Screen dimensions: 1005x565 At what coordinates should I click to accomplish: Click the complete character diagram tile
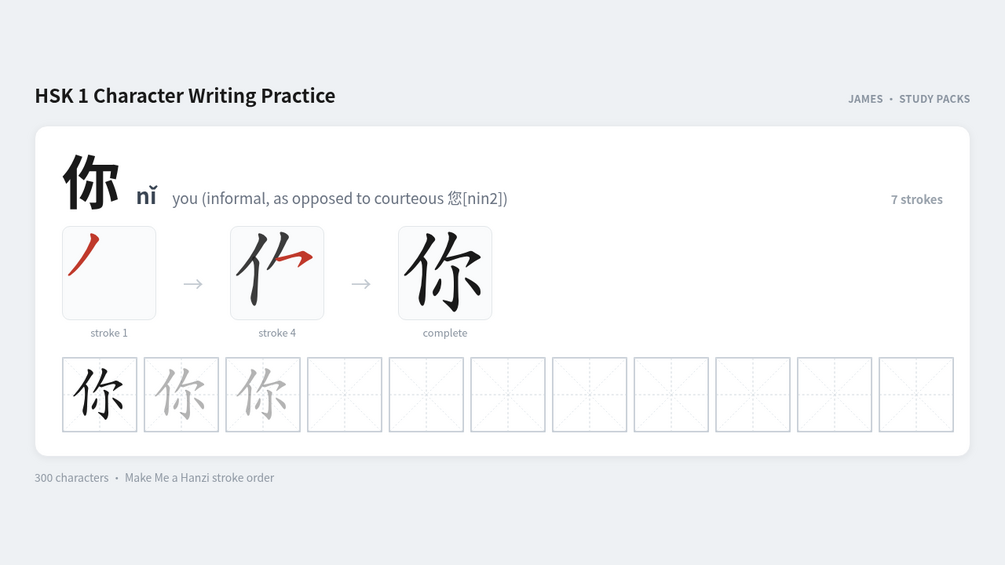pyautogui.click(x=445, y=273)
